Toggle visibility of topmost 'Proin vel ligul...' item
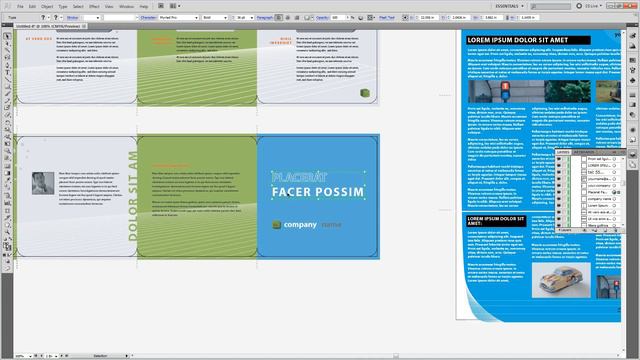The width and height of the screenshot is (640, 360). pos(559,159)
